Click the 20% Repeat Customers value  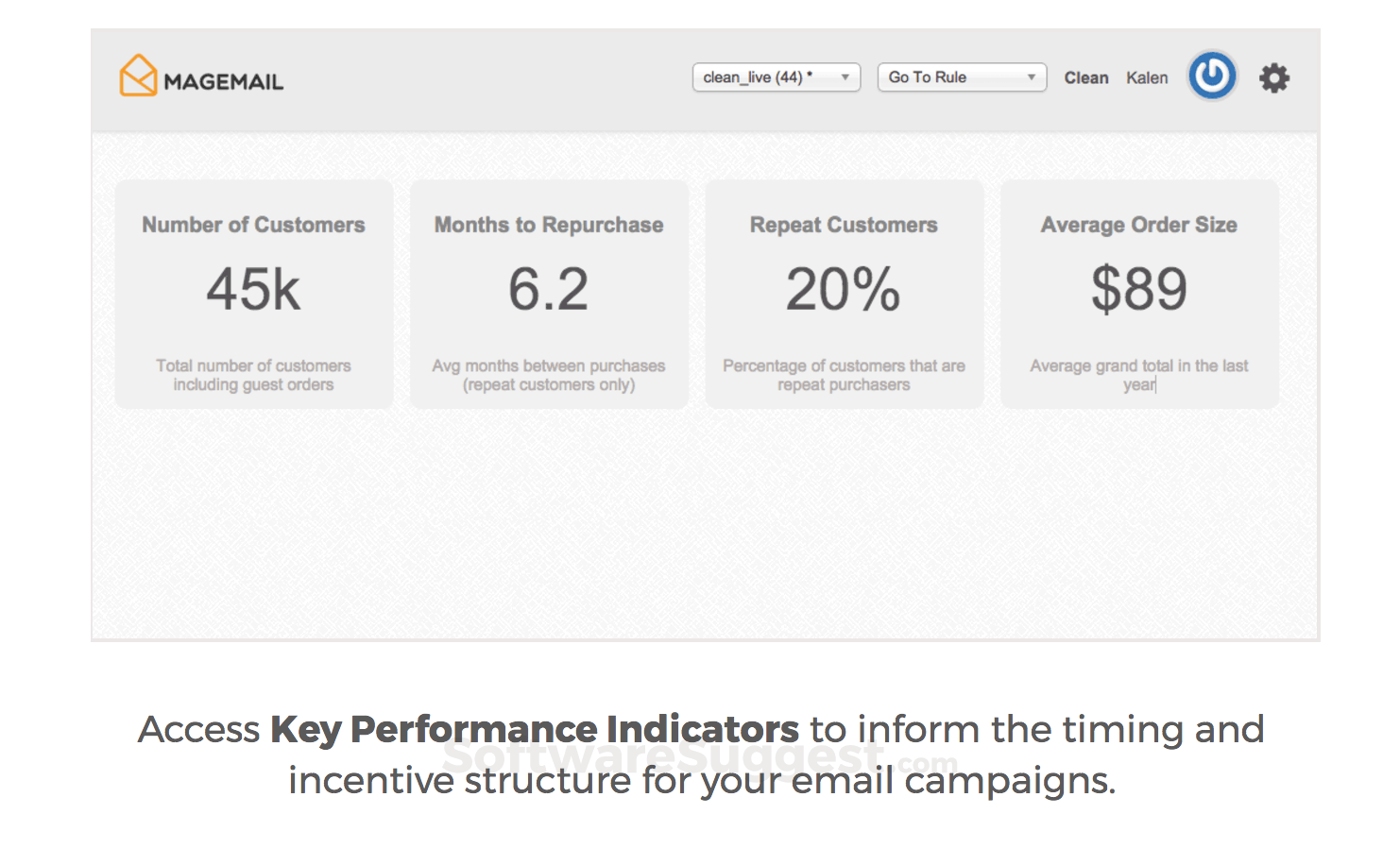[x=843, y=289]
